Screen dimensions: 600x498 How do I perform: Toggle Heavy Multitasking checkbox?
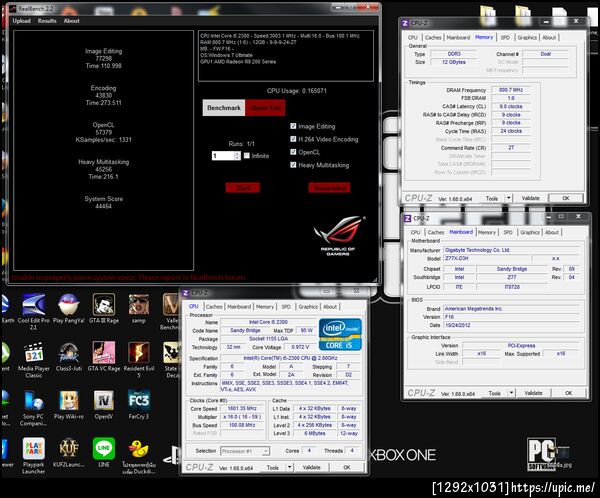(x=293, y=165)
